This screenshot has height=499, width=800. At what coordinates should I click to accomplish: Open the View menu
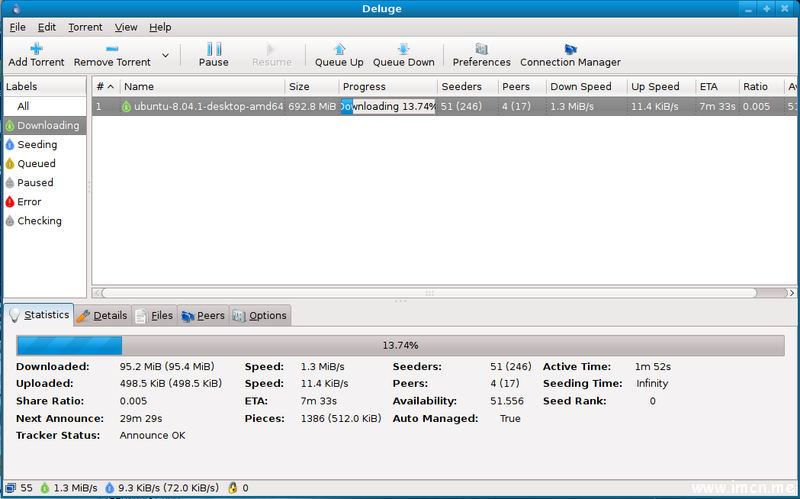pos(126,27)
